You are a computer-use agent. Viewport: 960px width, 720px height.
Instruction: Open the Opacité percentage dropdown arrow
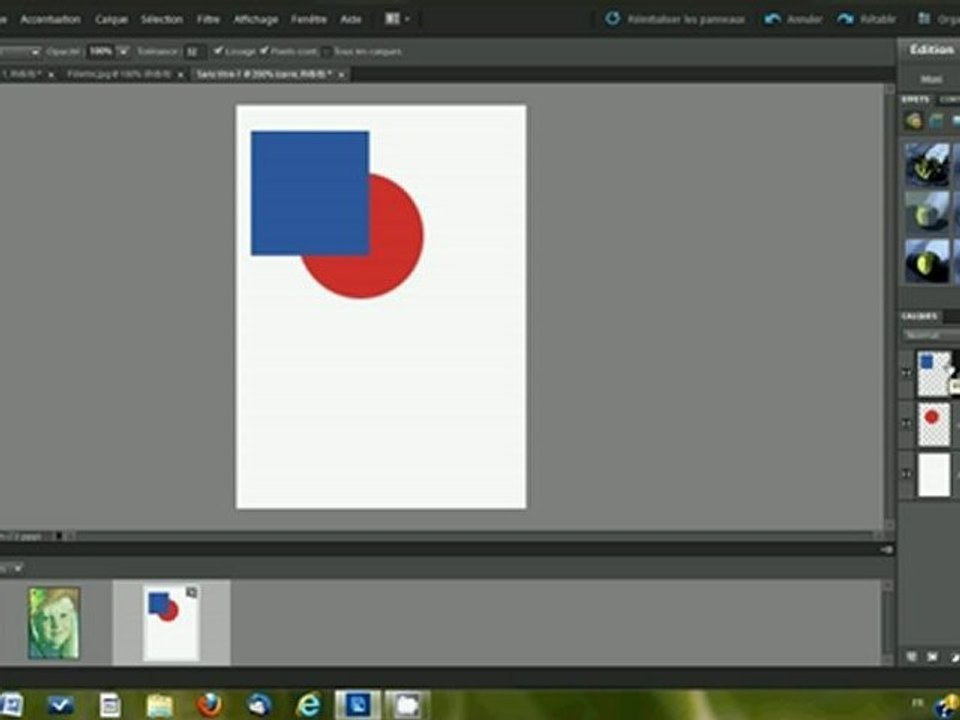click(x=123, y=51)
